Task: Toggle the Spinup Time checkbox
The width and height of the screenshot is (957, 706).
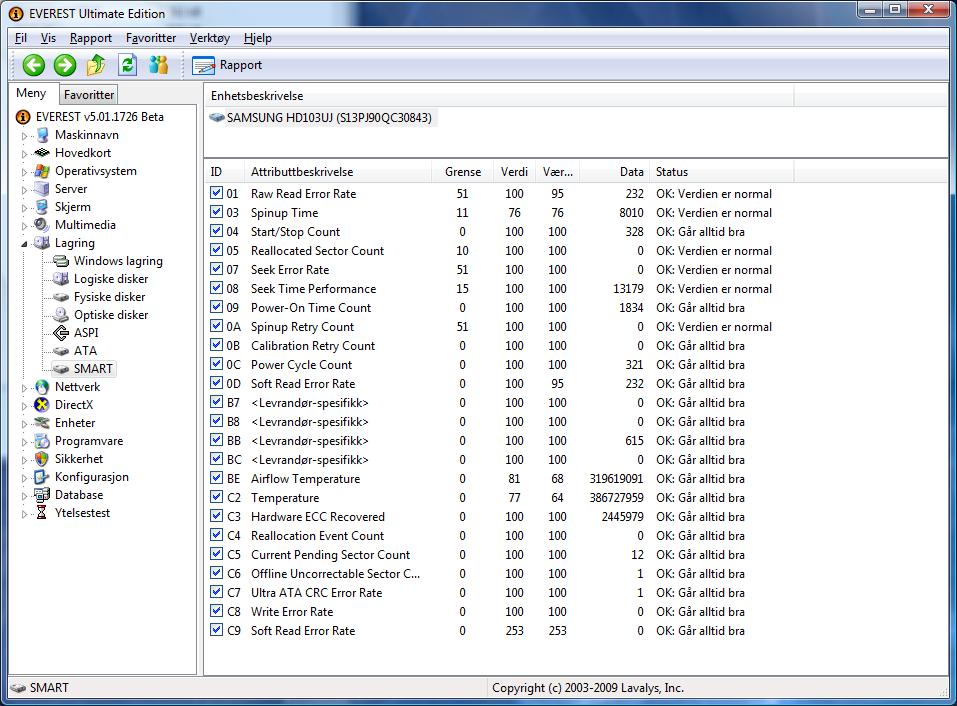Action: click(216, 212)
